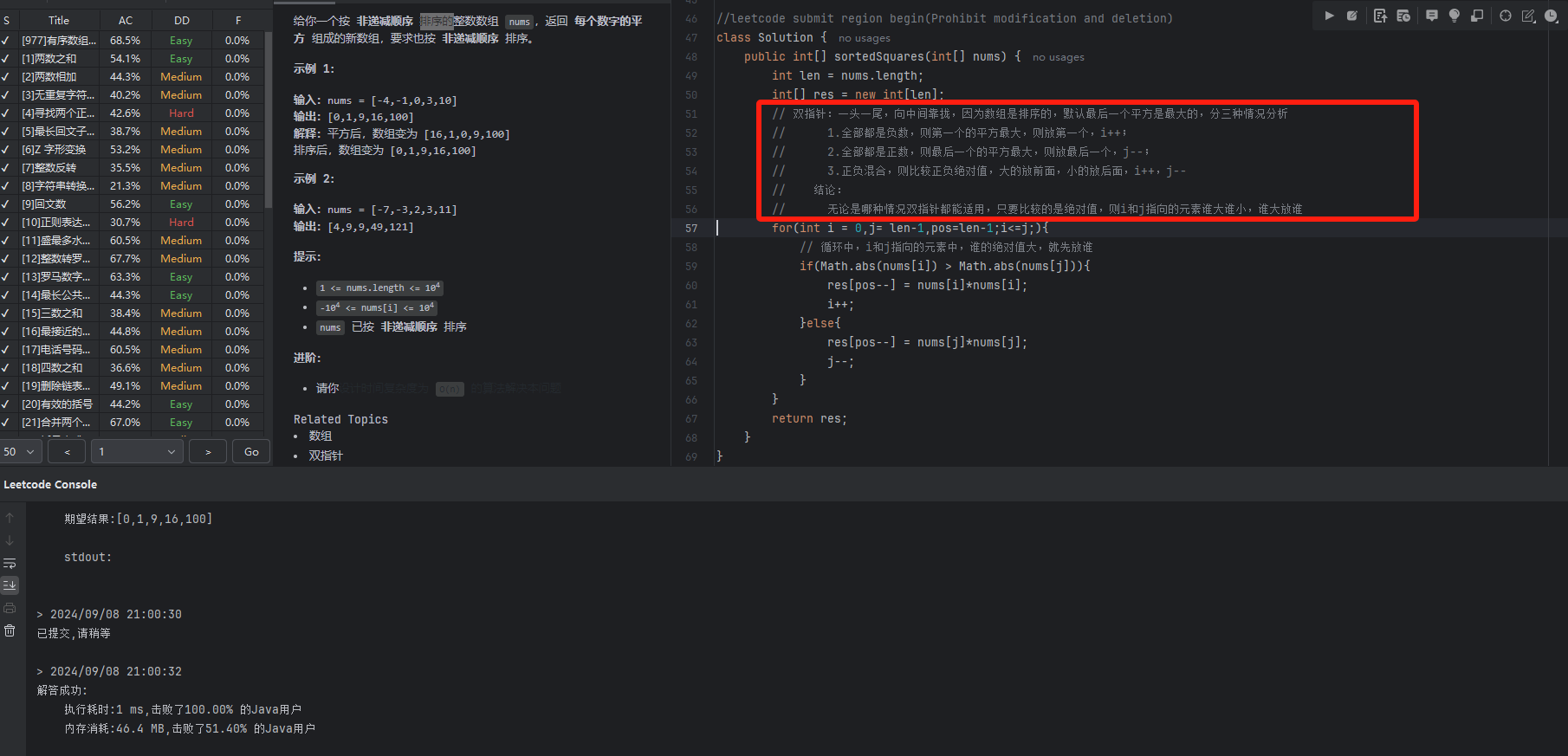Open the comment bubble icon in editor toolbar
The width and height of the screenshot is (1568, 756).
point(1432,16)
